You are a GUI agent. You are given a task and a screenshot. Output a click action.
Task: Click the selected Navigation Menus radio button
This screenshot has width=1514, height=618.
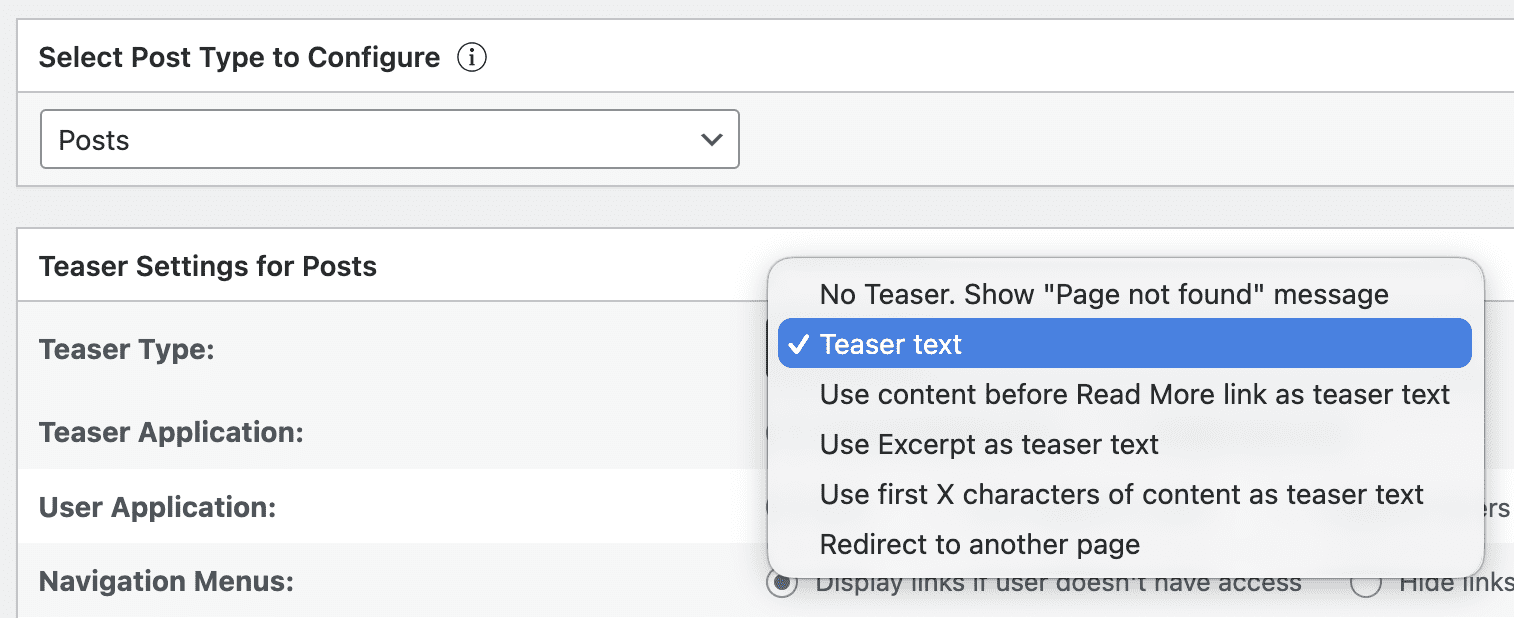click(781, 582)
